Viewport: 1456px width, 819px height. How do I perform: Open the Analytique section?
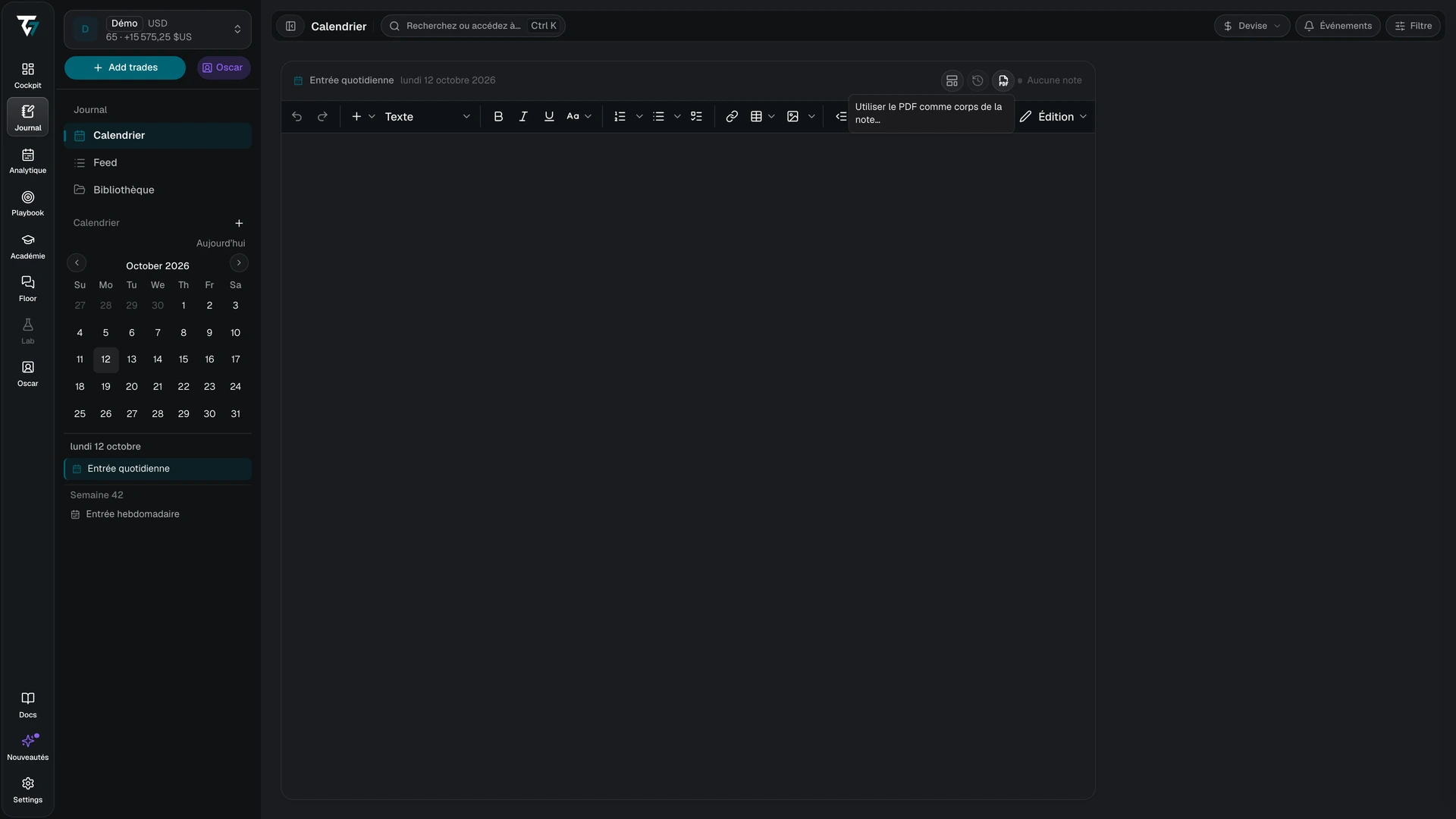(x=27, y=161)
